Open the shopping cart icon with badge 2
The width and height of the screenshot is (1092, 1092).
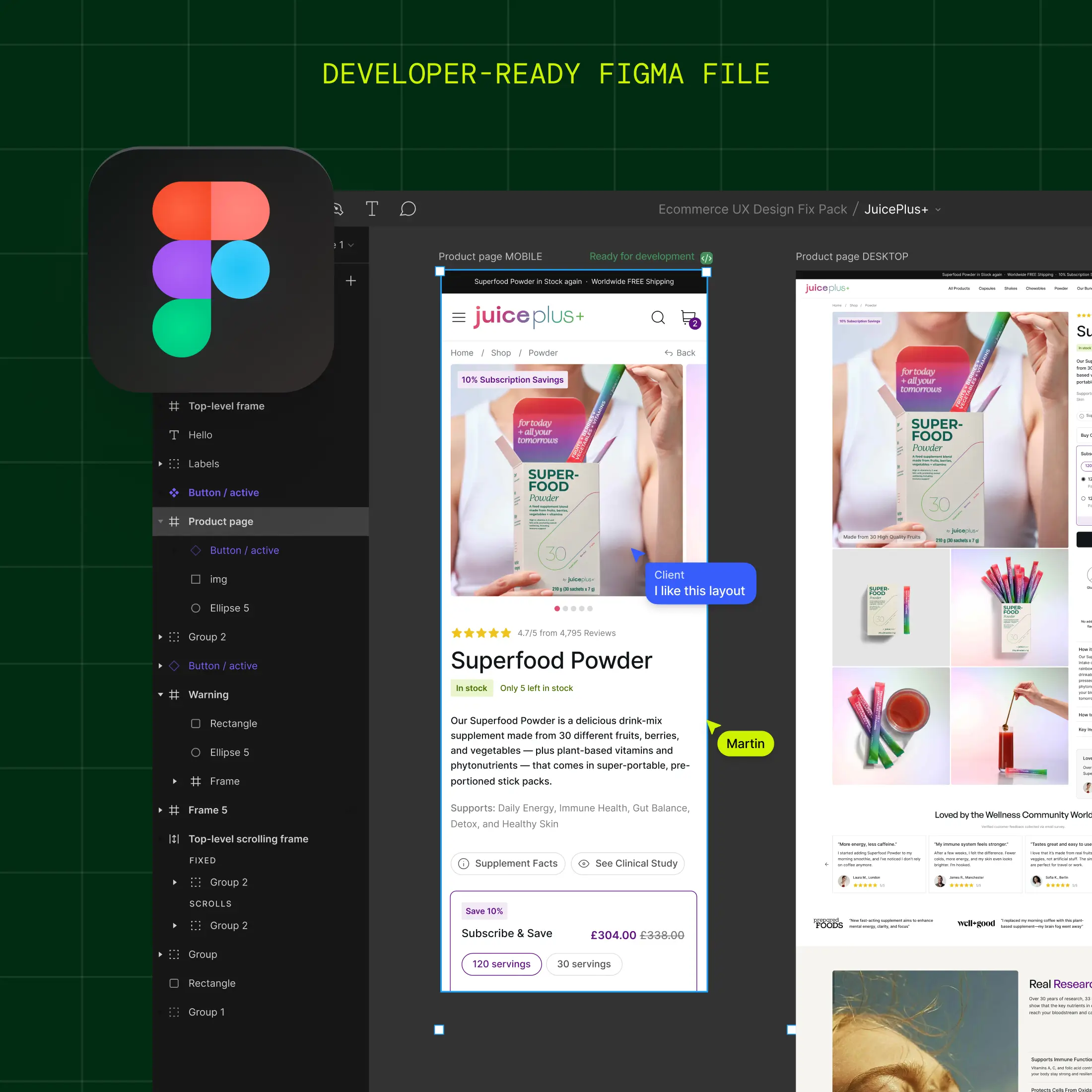click(x=690, y=319)
